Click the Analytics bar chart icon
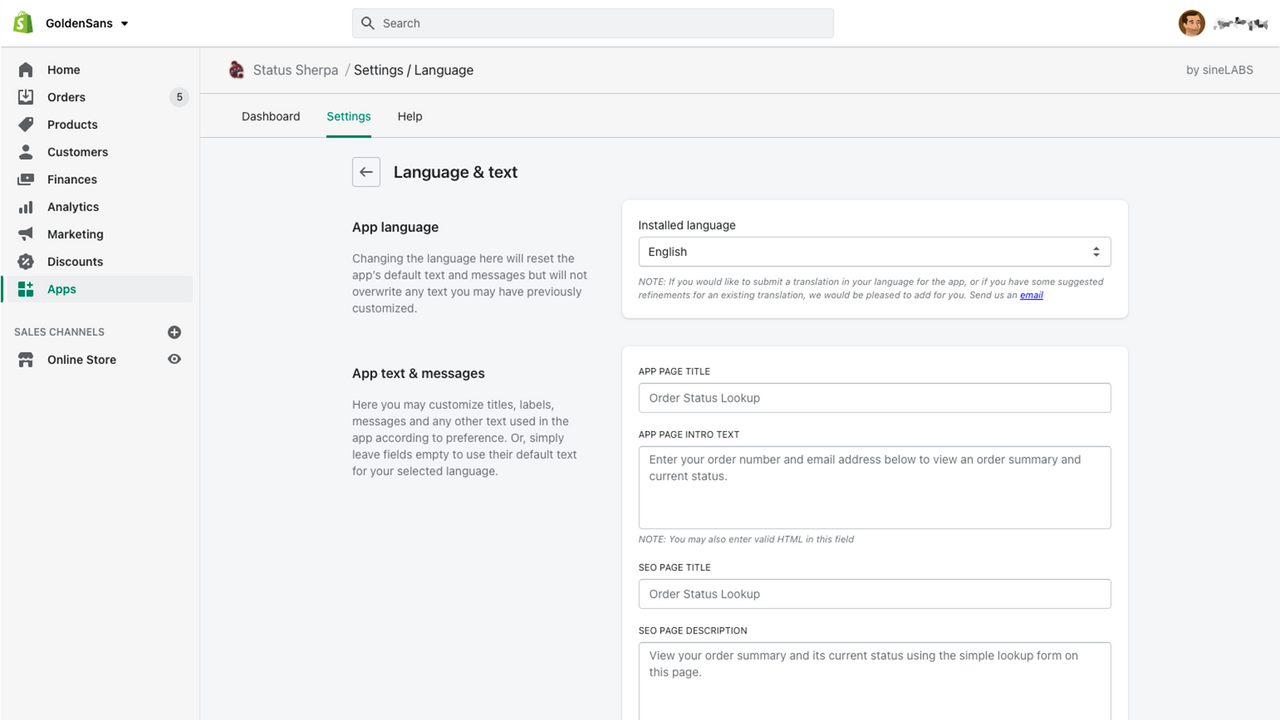 [26, 207]
